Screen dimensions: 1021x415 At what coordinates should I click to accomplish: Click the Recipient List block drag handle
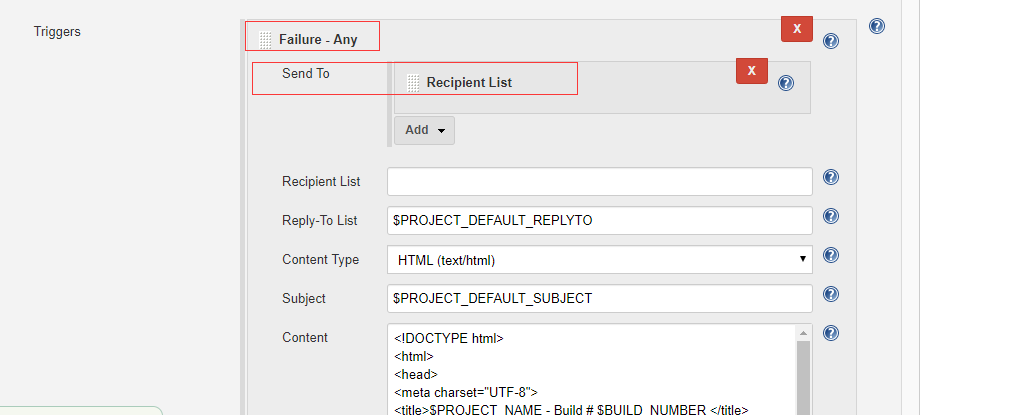click(413, 83)
